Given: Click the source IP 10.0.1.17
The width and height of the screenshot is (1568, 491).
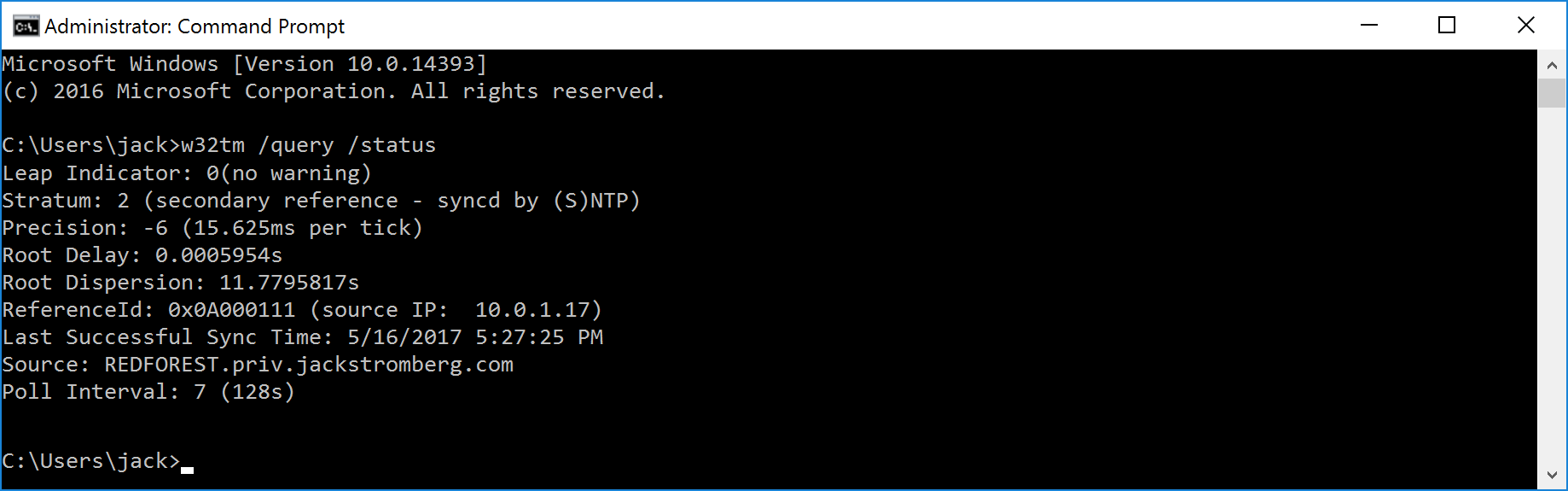Looking at the screenshot, I should (x=531, y=310).
